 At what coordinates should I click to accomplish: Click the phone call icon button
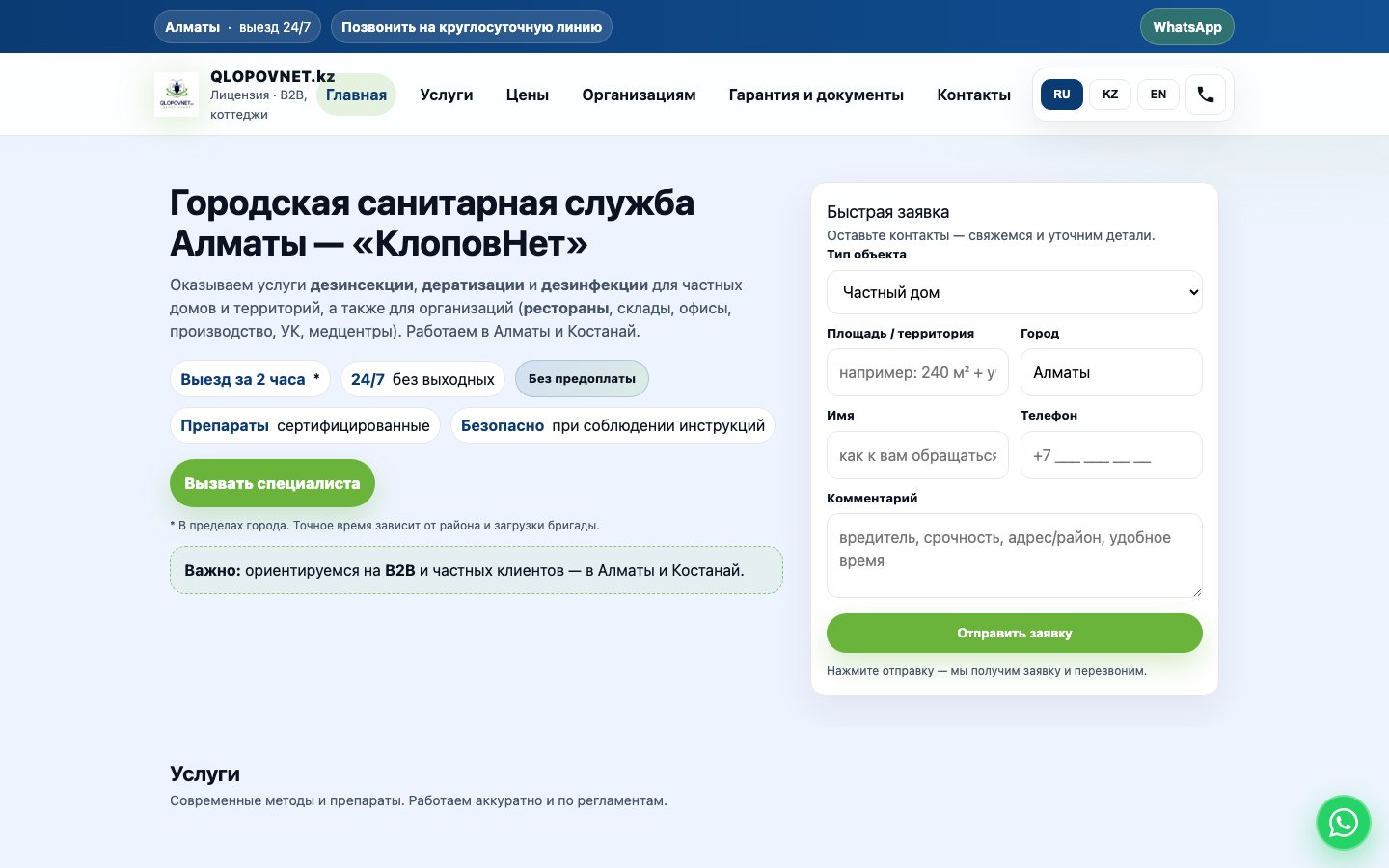tap(1206, 95)
